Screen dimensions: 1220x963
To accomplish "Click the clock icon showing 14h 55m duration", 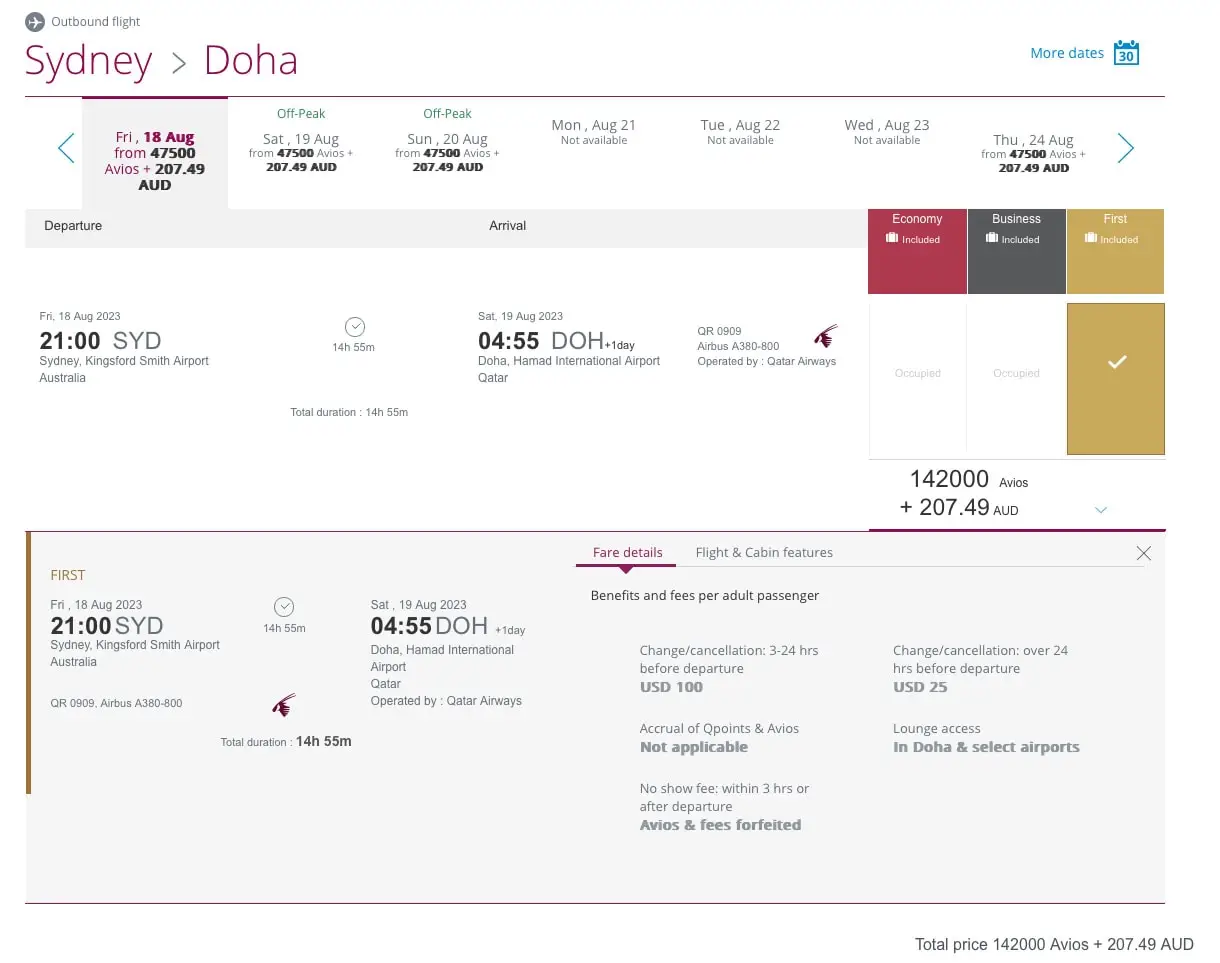I will pyautogui.click(x=354, y=326).
